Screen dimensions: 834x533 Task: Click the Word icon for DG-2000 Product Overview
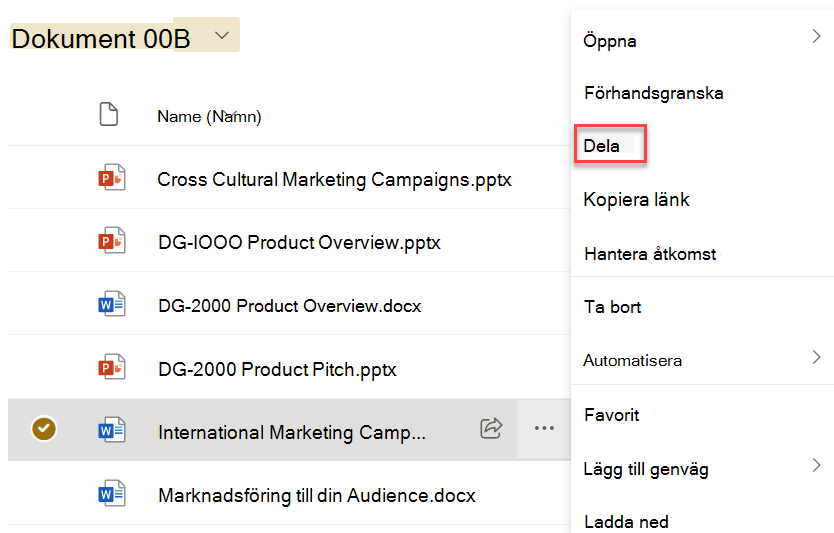[x=112, y=304]
